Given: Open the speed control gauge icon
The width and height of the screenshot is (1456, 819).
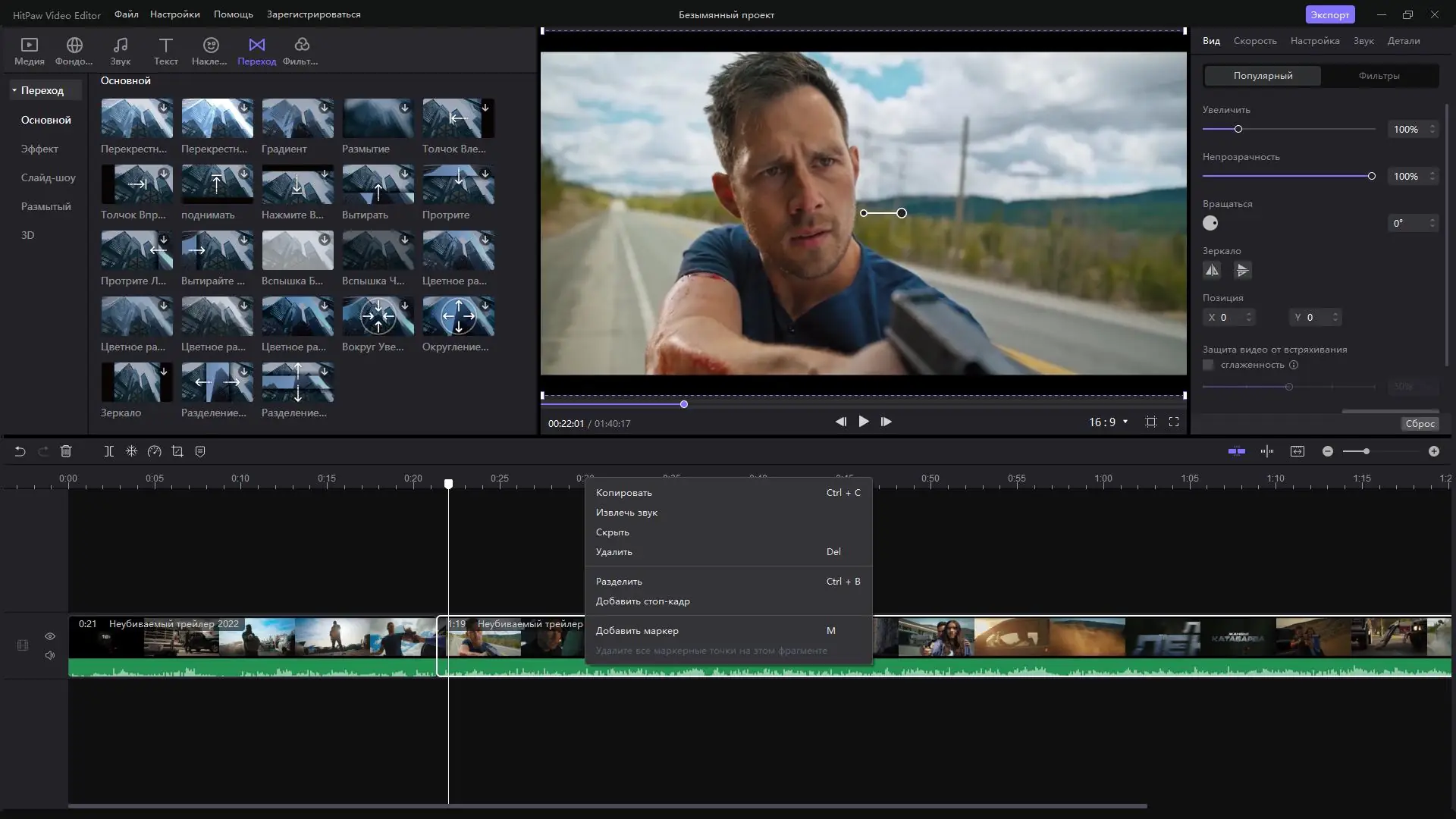Looking at the screenshot, I should pyautogui.click(x=154, y=450).
